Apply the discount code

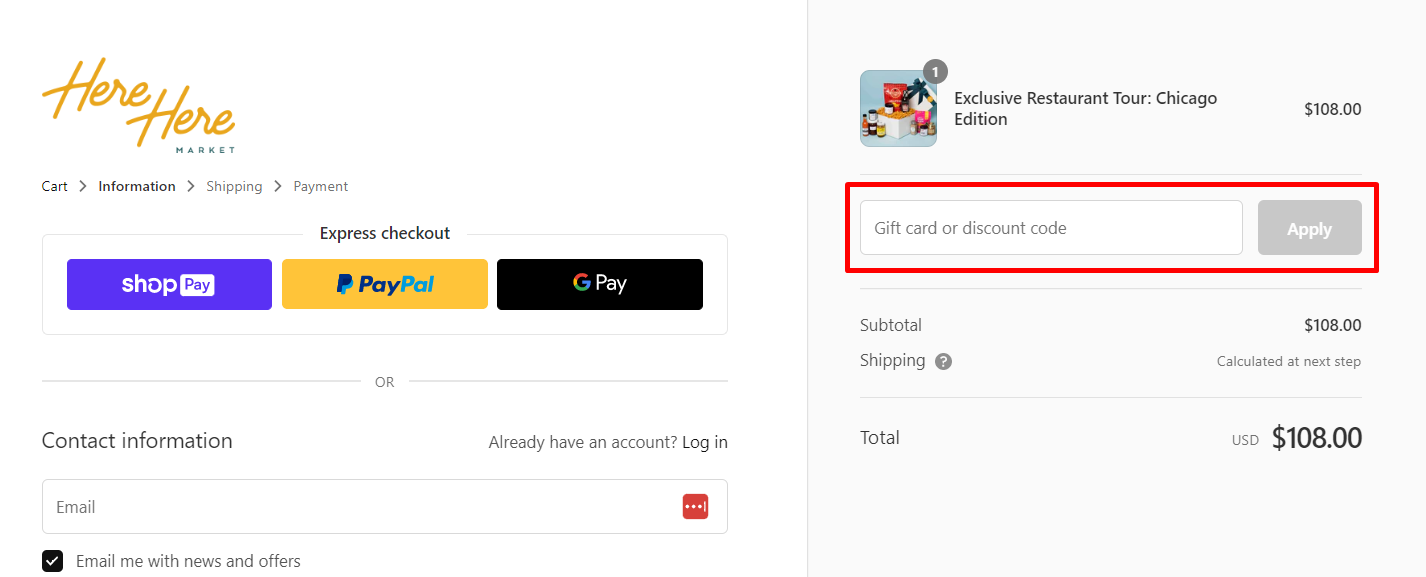pos(1309,228)
